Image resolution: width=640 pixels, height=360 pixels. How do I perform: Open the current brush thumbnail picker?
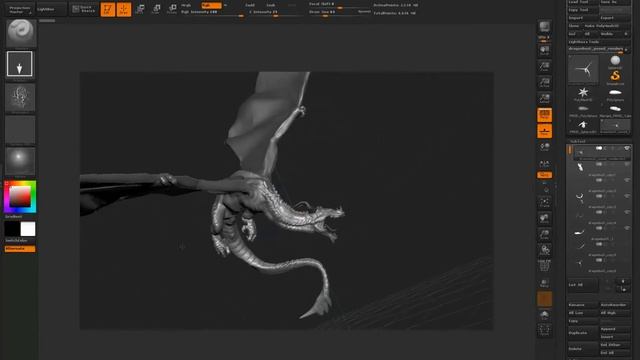point(21,33)
